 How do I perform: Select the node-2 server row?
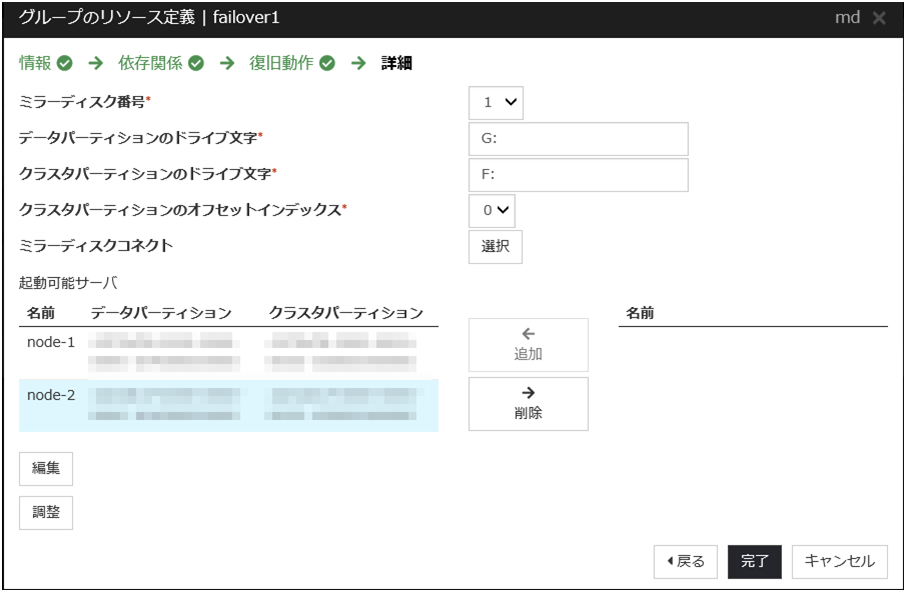tap(228, 405)
